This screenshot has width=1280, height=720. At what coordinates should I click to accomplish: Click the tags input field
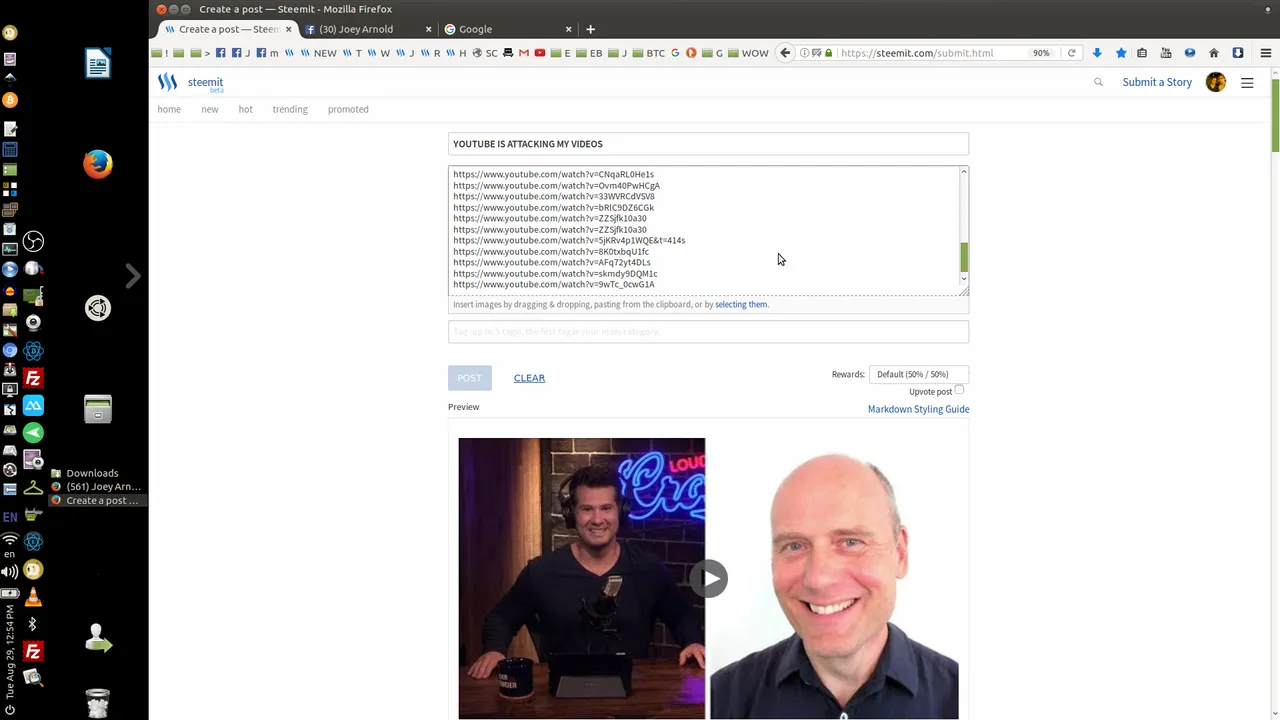[708, 332]
